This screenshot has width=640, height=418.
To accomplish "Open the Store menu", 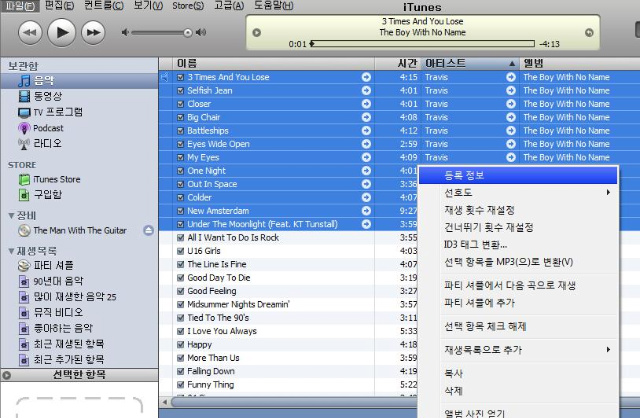I will click(188, 6).
